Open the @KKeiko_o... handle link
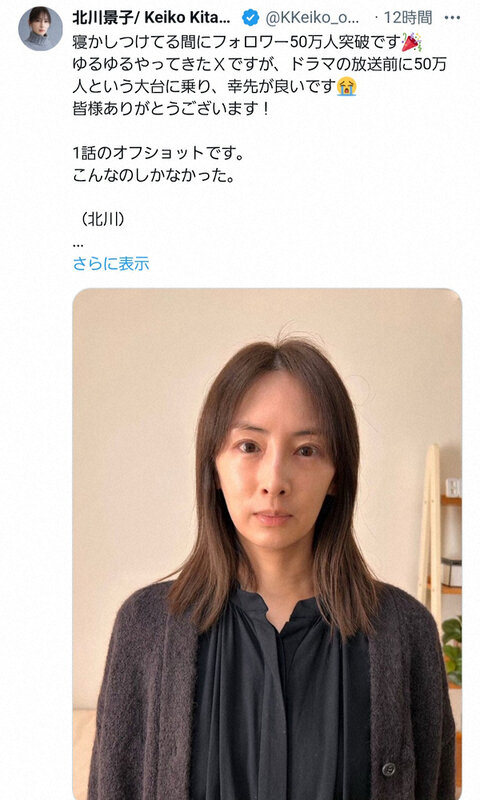This screenshot has width=480, height=800. (312, 18)
